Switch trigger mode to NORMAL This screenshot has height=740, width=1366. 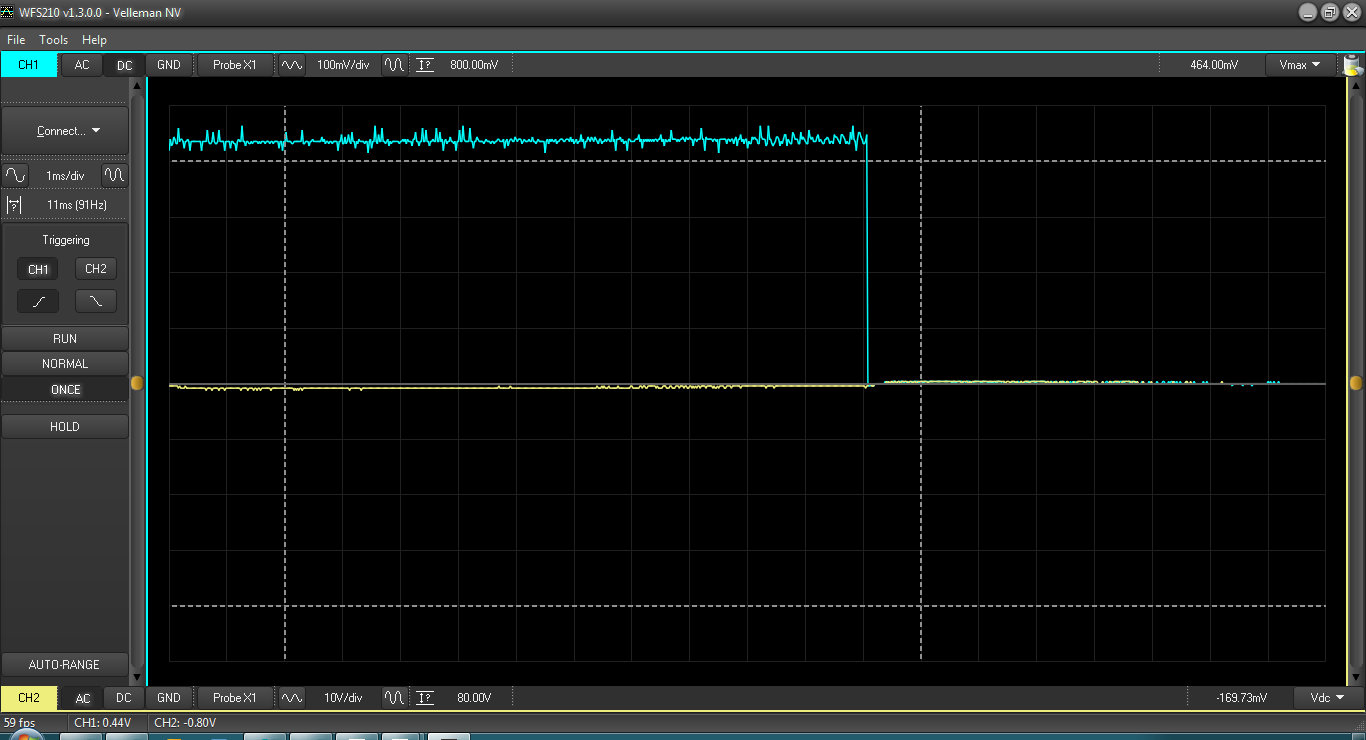click(x=65, y=364)
